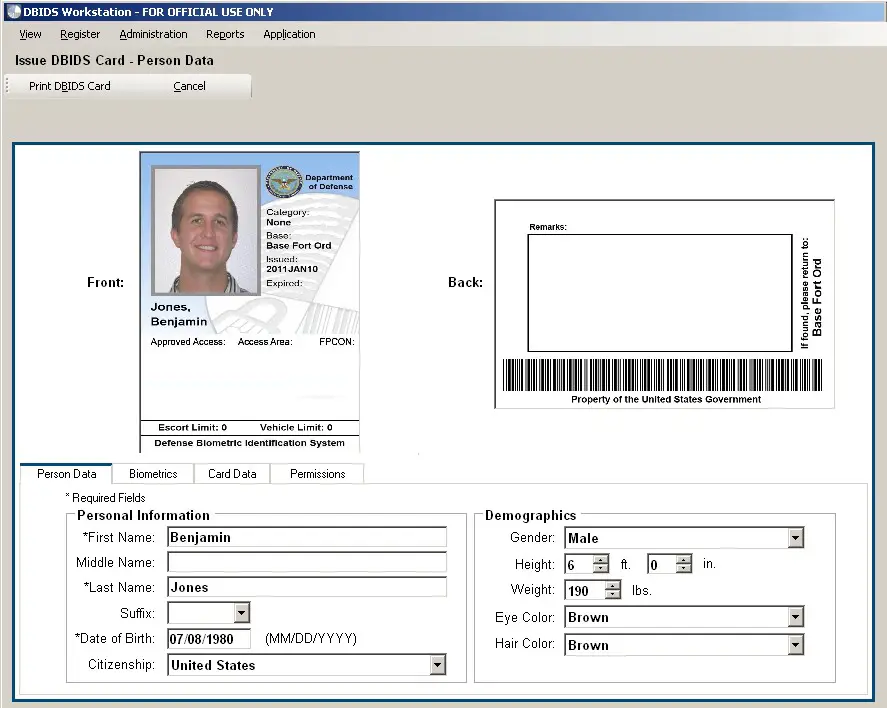Open the Eye Color dropdown
Screen dimensions: 887x708
click(796, 617)
